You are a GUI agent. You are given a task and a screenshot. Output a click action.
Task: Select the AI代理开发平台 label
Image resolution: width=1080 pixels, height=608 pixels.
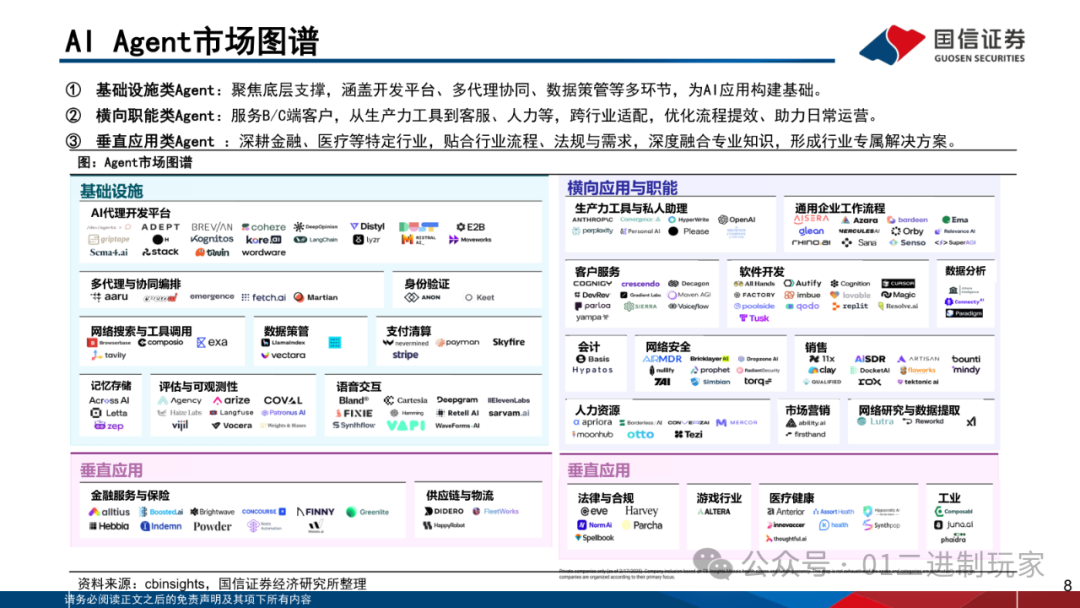[131, 213]
